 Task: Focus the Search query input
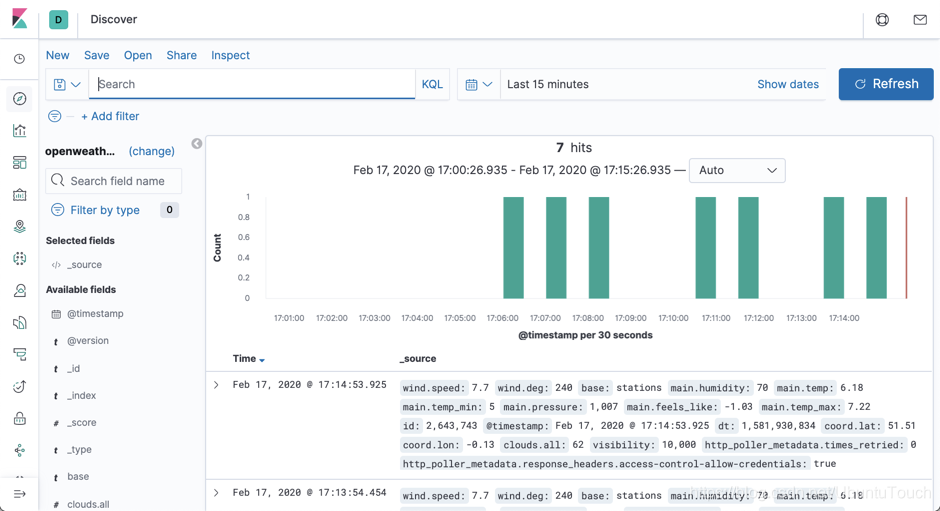(252, 85)
